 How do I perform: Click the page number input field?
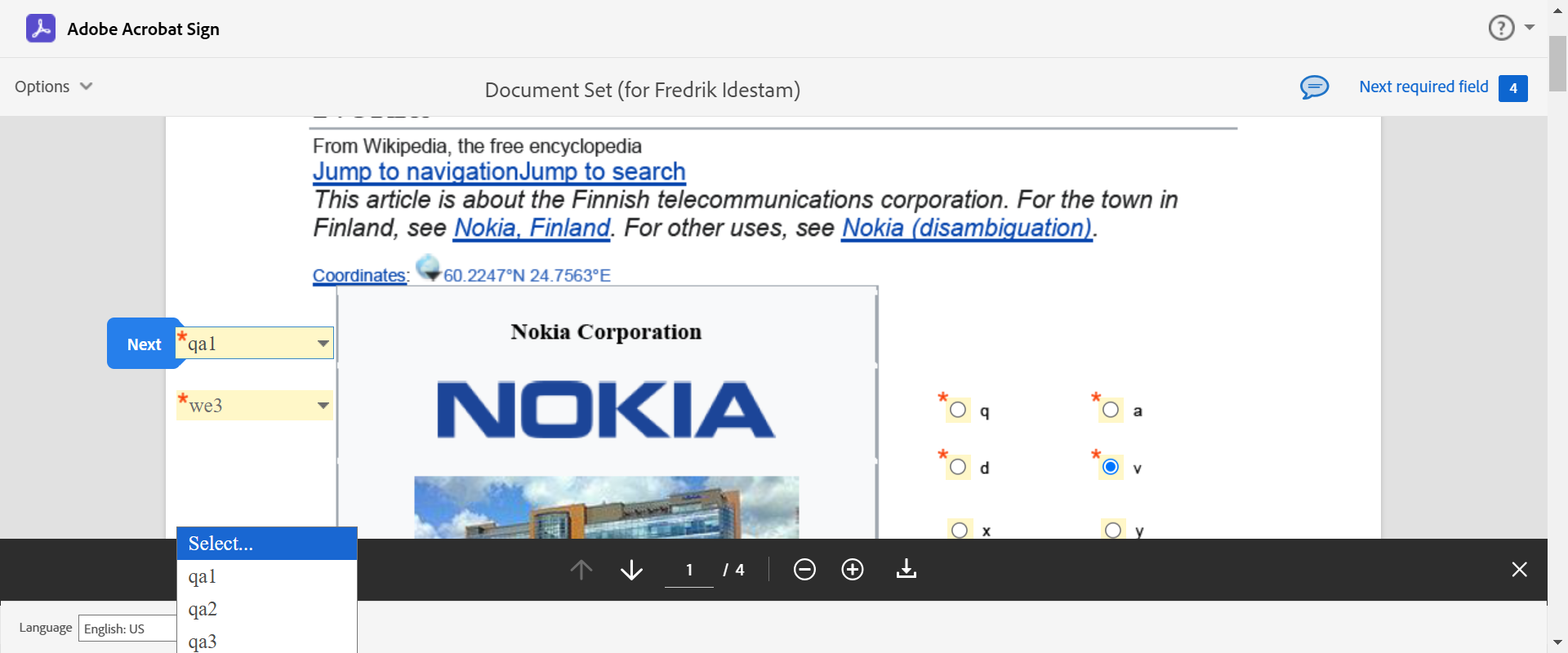[x=689, y=570]
